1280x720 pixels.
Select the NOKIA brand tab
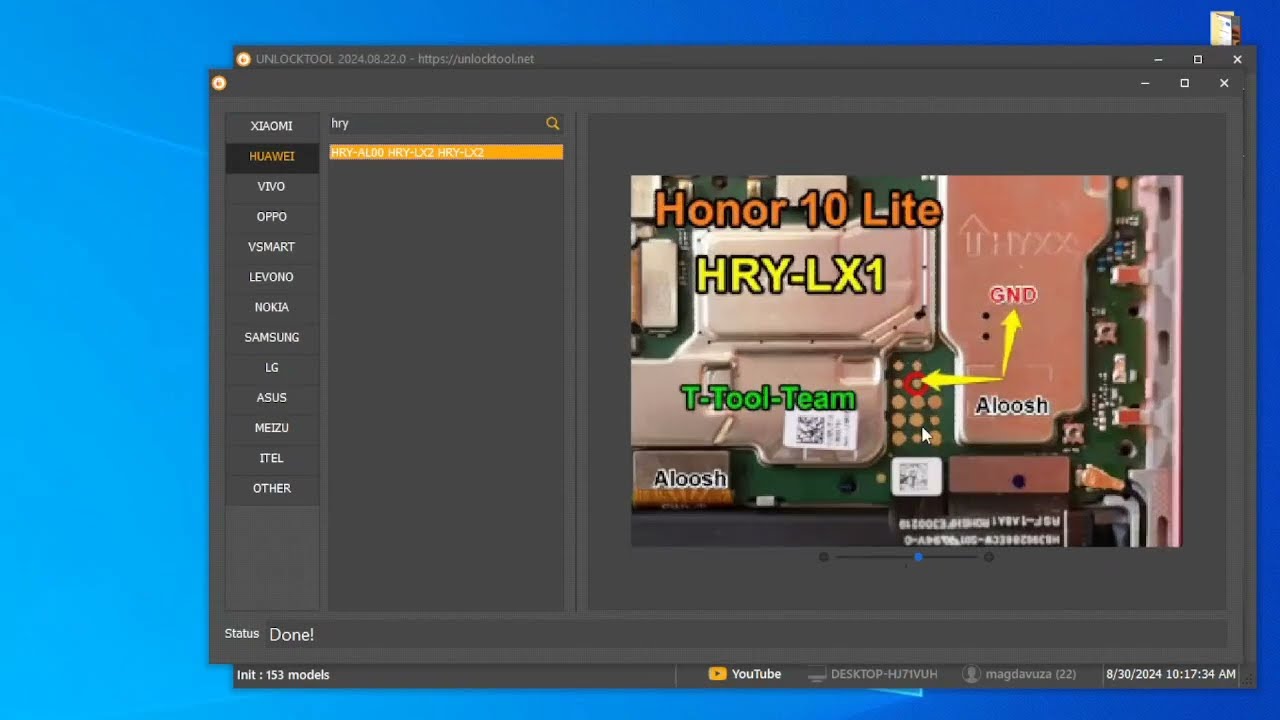[x=272, y=307]
